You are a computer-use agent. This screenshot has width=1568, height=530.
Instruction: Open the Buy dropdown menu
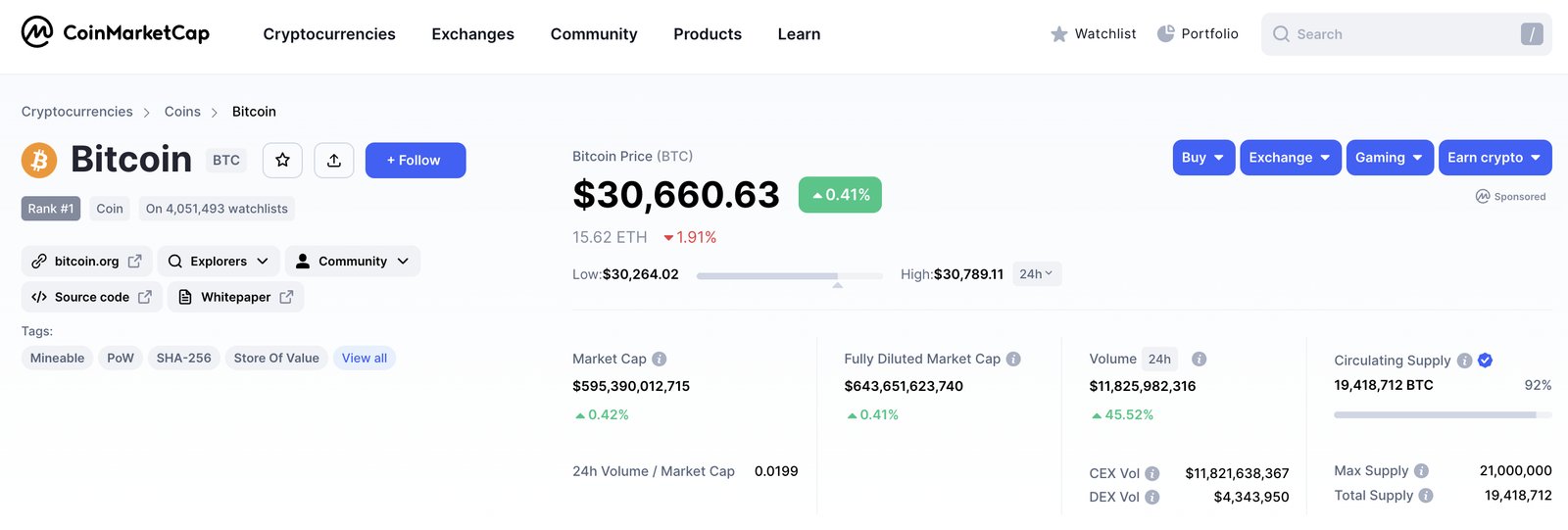pyautogui.click(x=1202, y=158)
